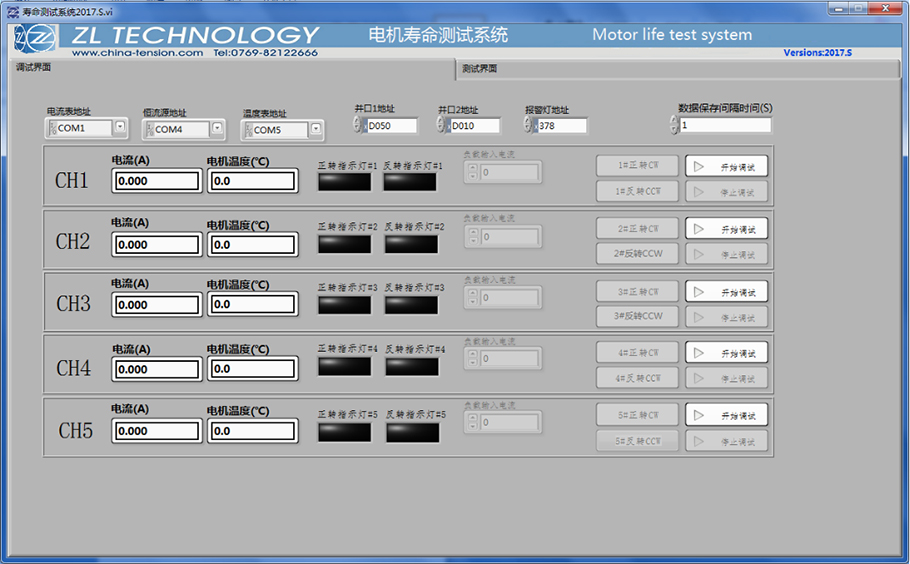
Task: Click the 数据保存间隔时间 stepper arrows
Action: [x=674, y=125]
